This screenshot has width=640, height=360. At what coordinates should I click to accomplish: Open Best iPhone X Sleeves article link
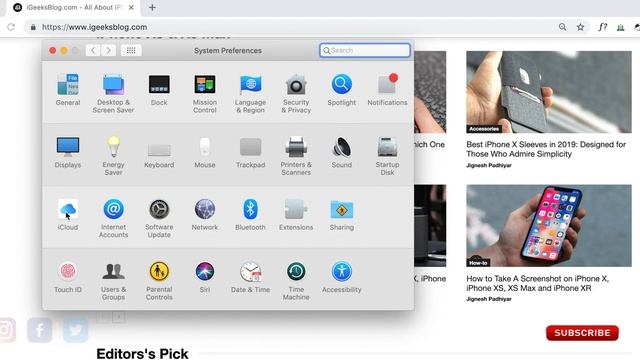(546, 149)
